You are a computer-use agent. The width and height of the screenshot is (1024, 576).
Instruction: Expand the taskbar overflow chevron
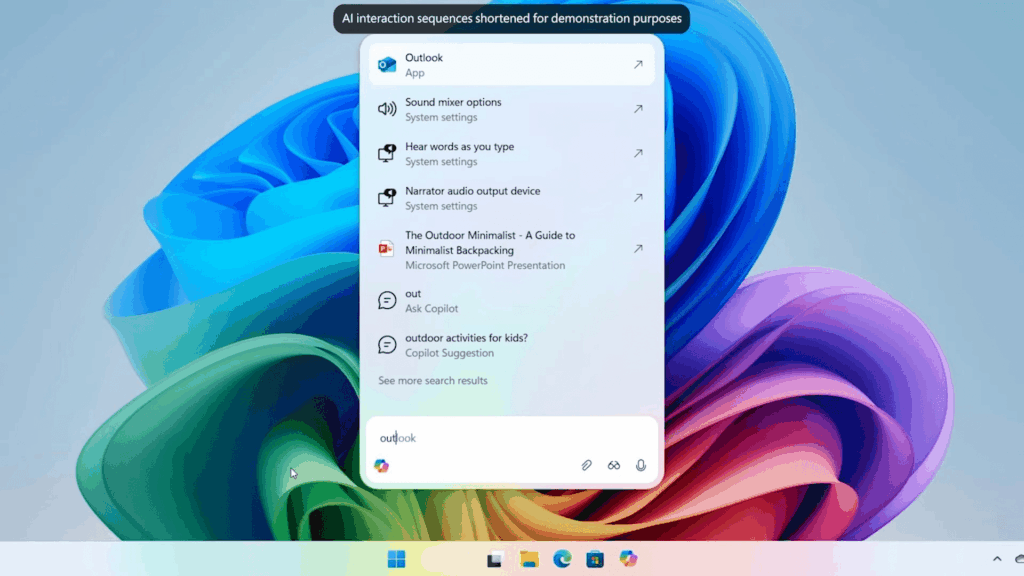996,558
